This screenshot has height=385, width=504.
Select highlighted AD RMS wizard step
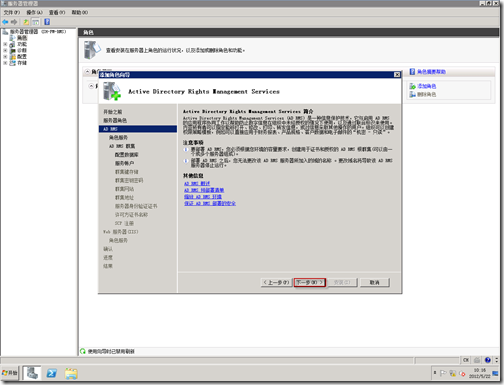[138, 129]
